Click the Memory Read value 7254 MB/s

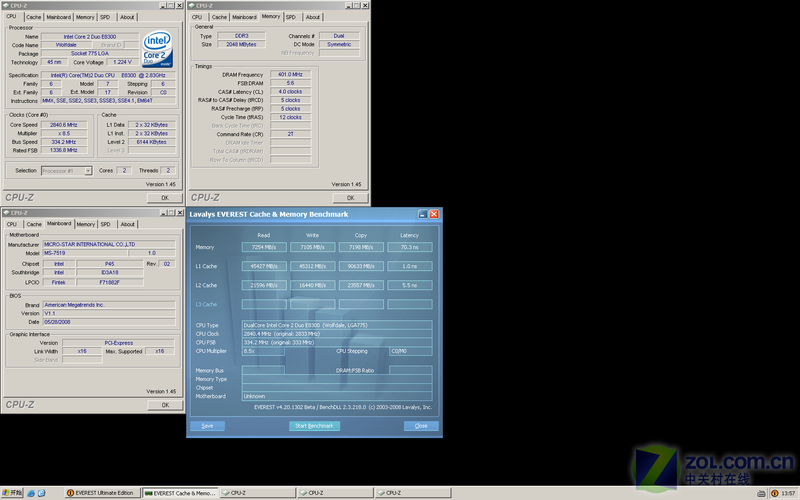coord(264,247)
